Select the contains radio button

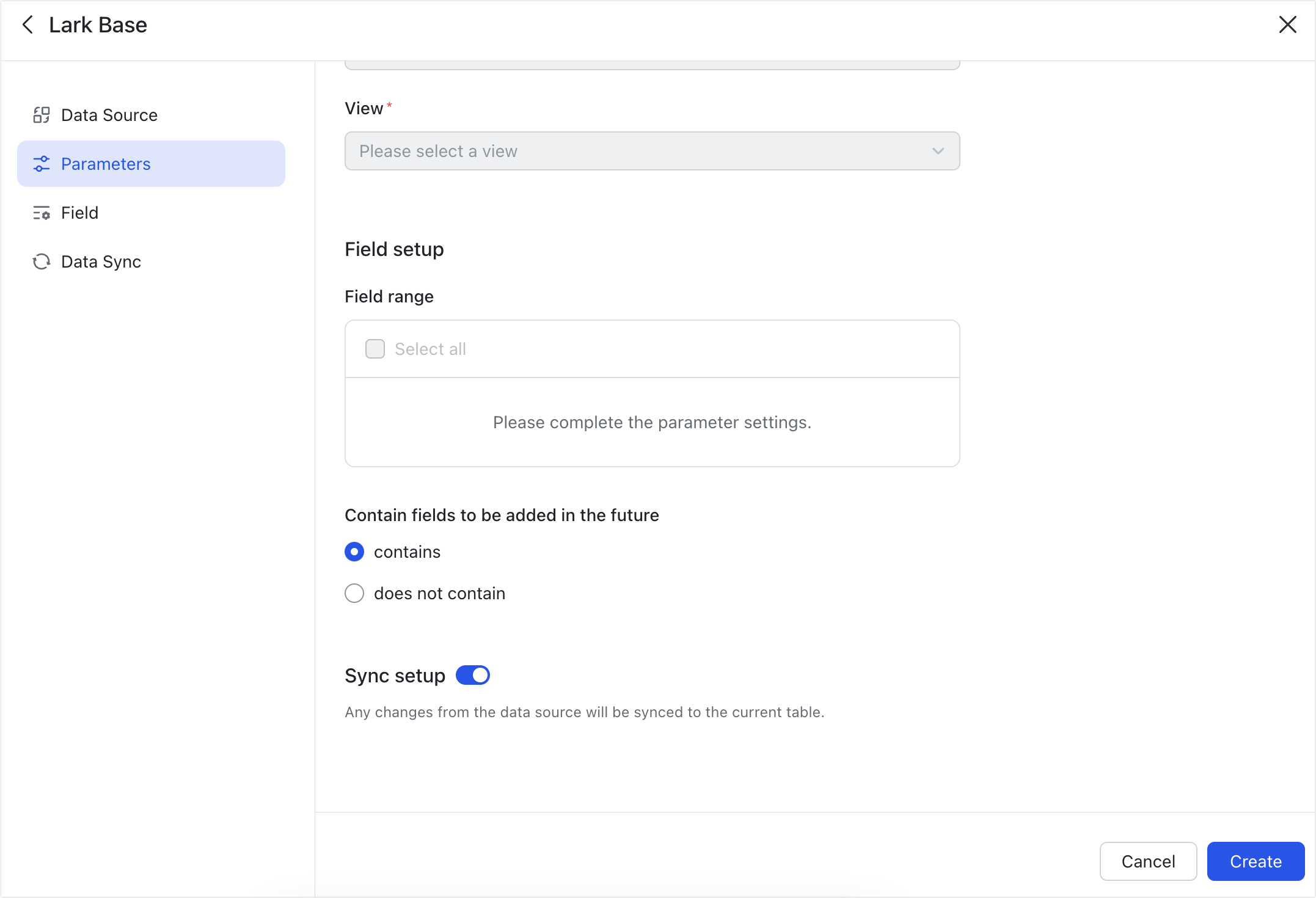pyautogui.click(x=354, y=552)
